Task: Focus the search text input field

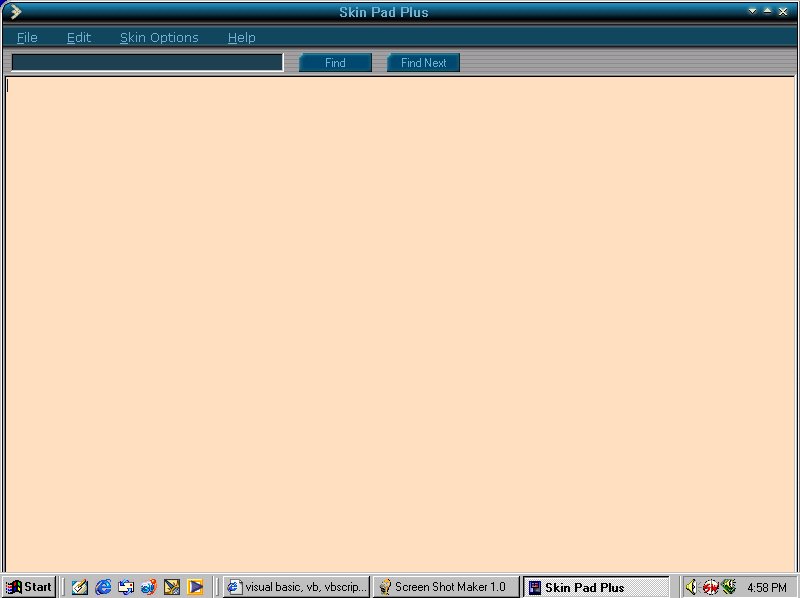Action: point(147,62)
